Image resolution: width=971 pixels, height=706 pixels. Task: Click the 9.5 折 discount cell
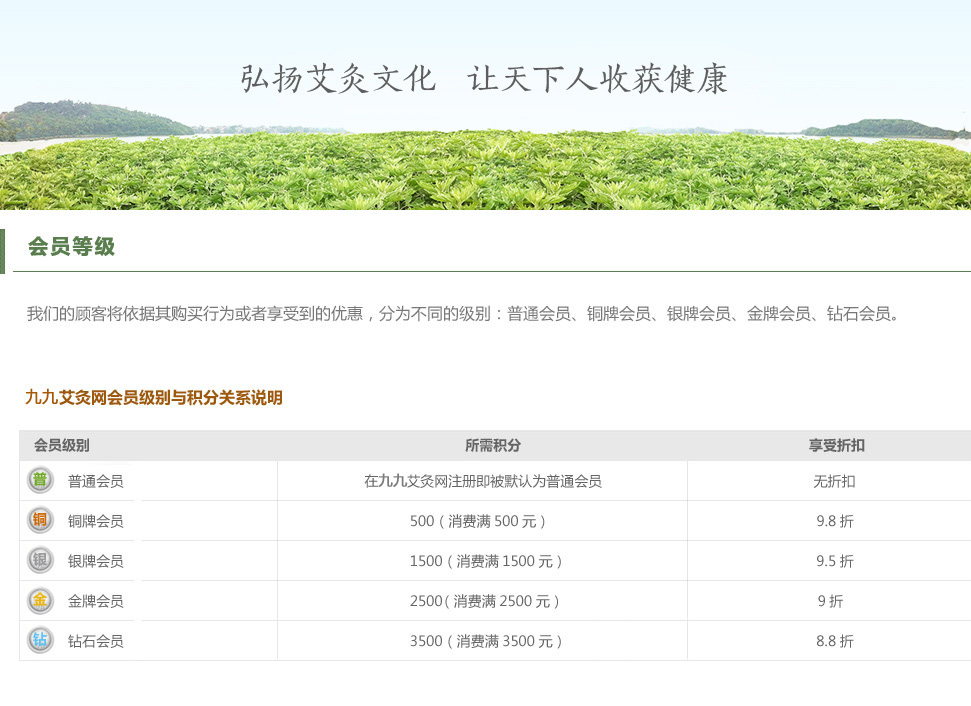pos(834,561)
